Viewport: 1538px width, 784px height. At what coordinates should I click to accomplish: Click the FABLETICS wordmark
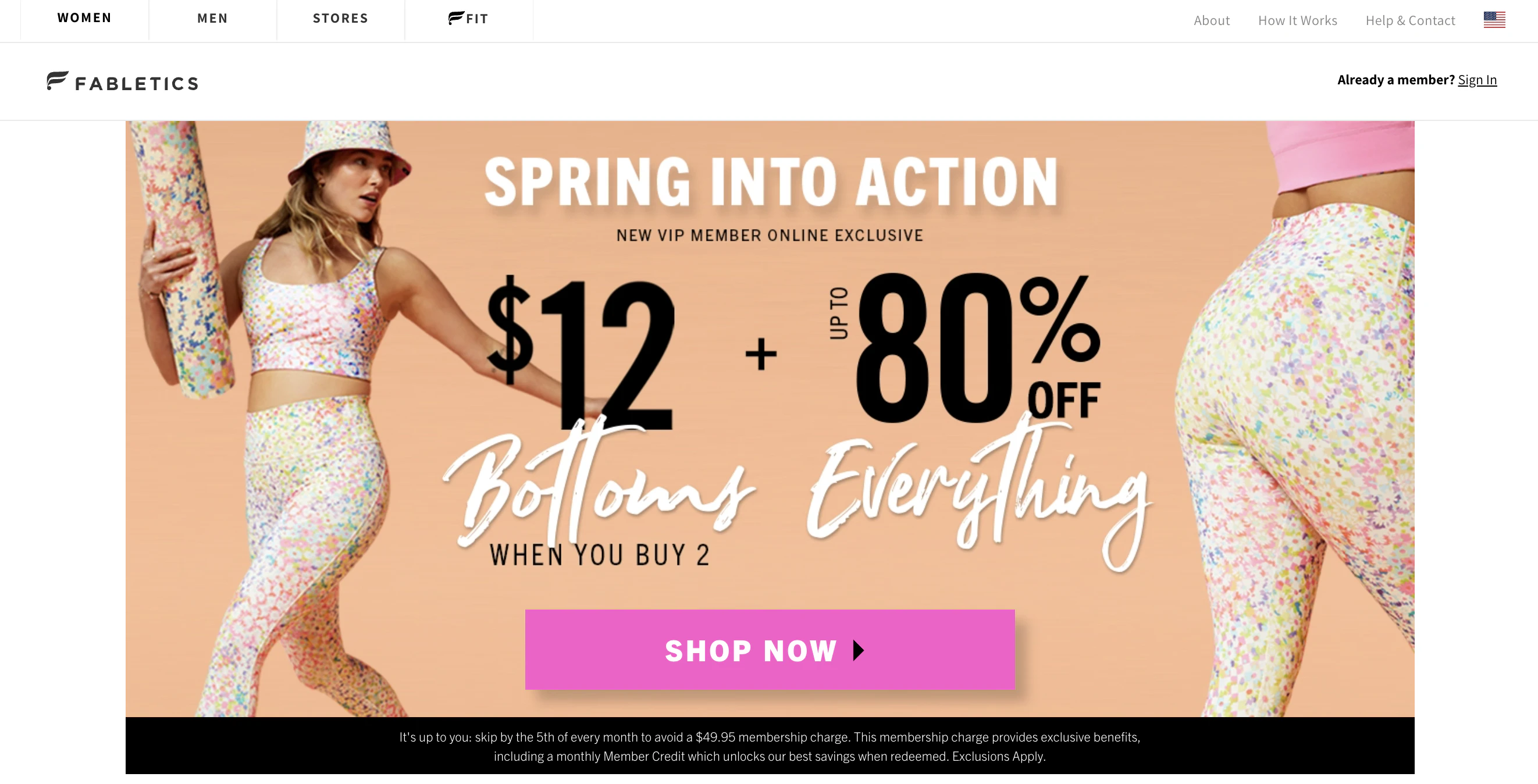[137, 84]
